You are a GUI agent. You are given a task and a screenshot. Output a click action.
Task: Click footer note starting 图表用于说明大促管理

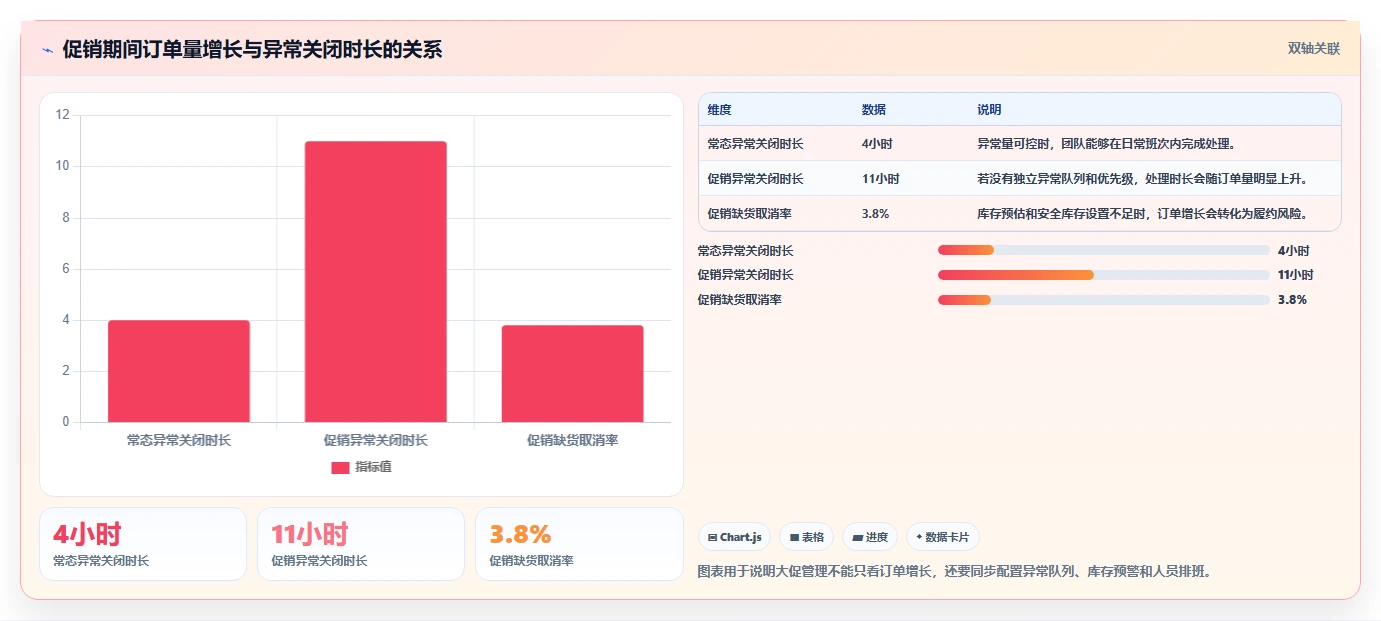(954, 572)
